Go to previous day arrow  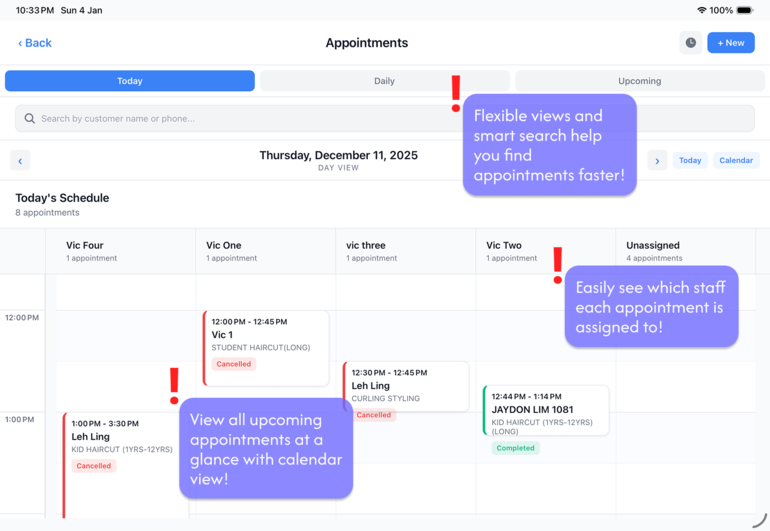click(20, 160)
